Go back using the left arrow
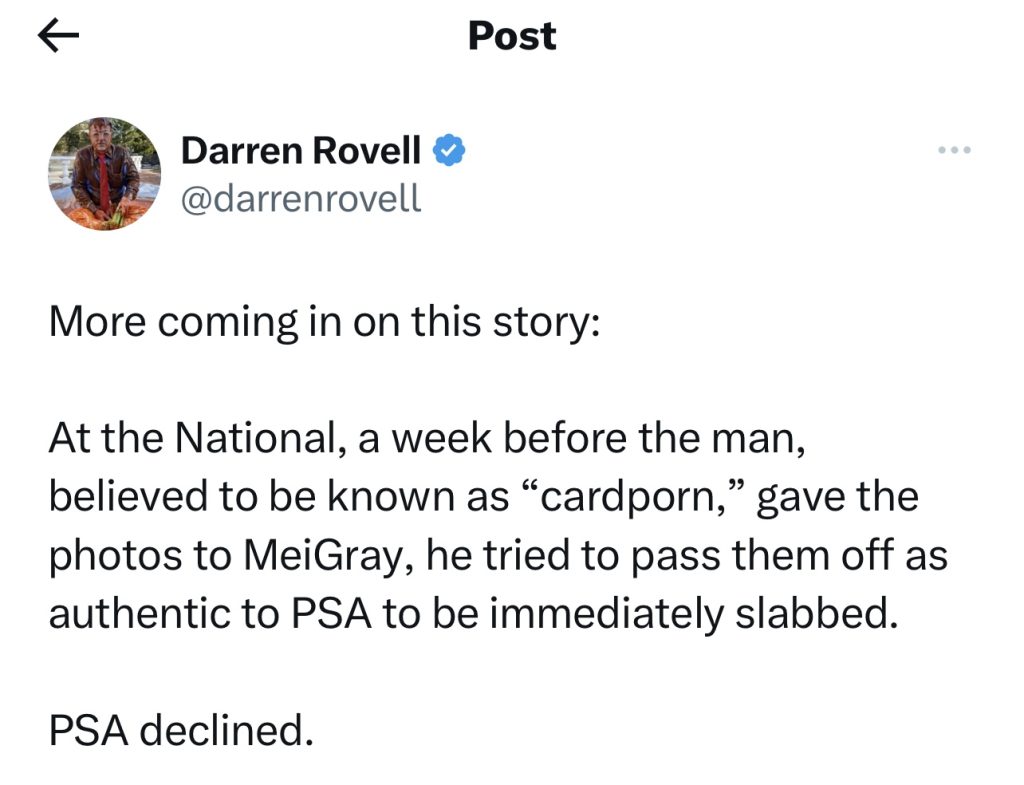This screenshot has width=1024, height=785. click(58, 35)
